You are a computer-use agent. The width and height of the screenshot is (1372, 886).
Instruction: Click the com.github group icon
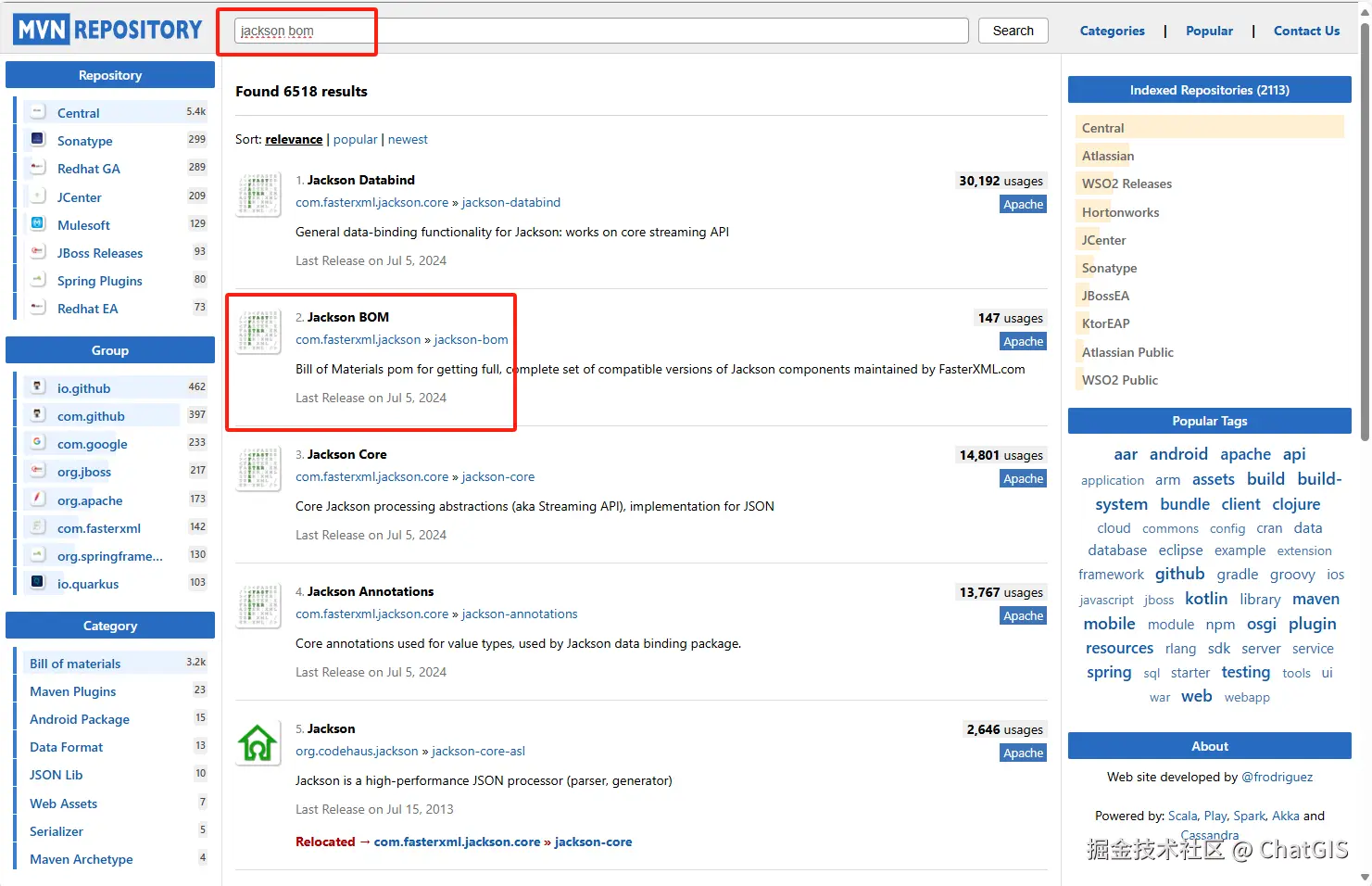click(x=38, y=415)
